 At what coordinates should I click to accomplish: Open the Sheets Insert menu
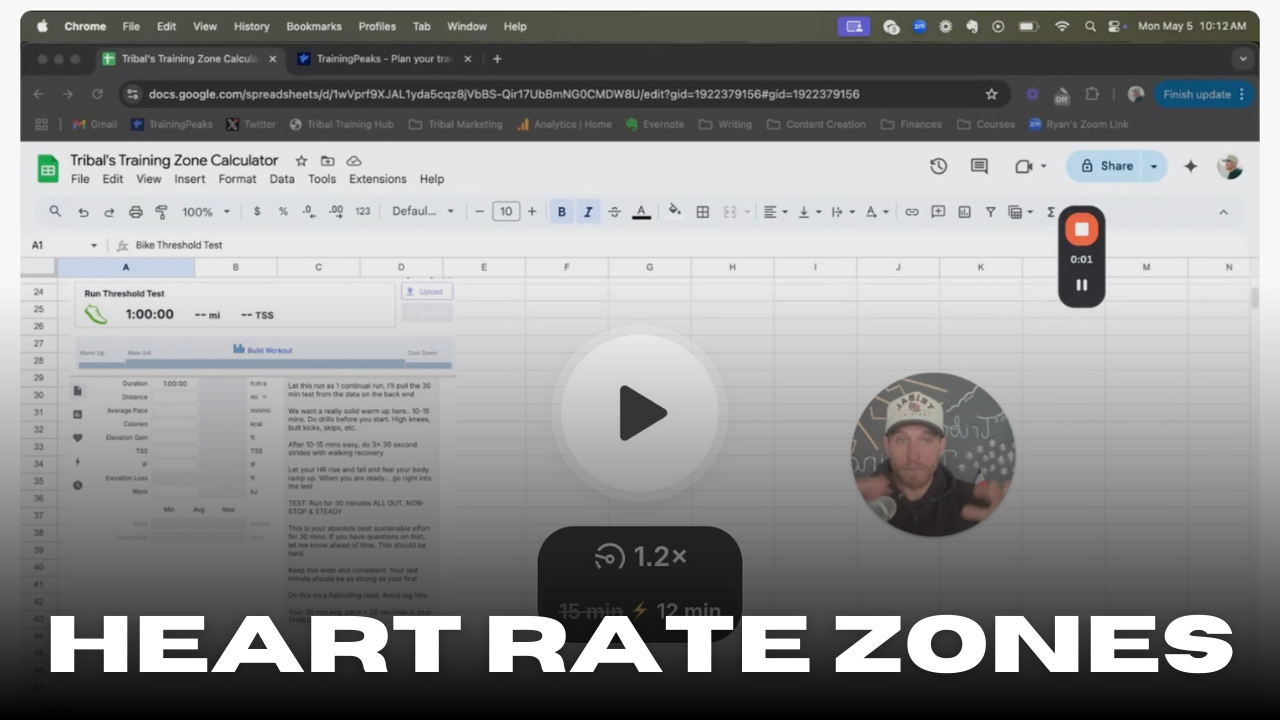click(189, 179)
